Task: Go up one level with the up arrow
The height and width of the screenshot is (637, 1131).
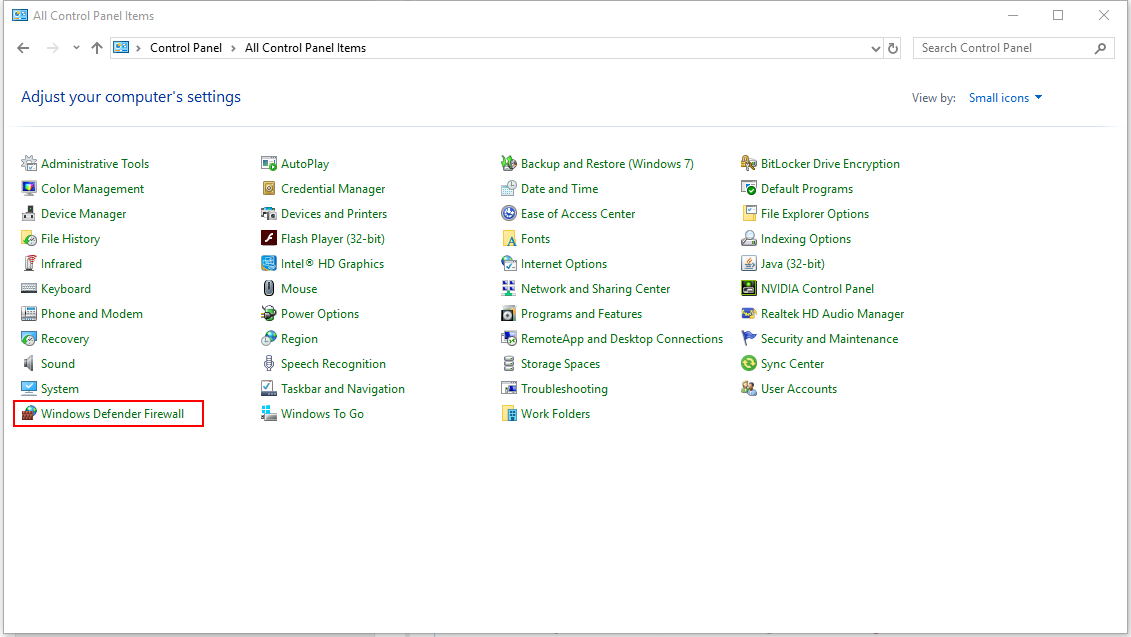Action: click(x=97, y=48)
